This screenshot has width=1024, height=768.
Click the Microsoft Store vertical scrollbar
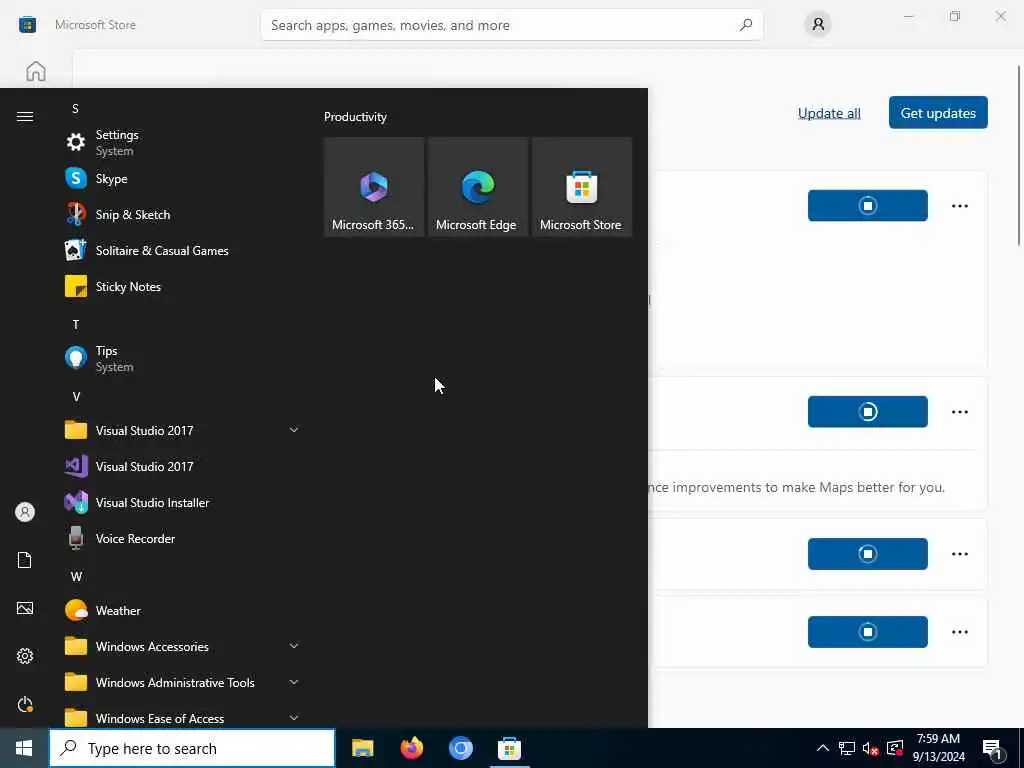(x=1019, y=155)
